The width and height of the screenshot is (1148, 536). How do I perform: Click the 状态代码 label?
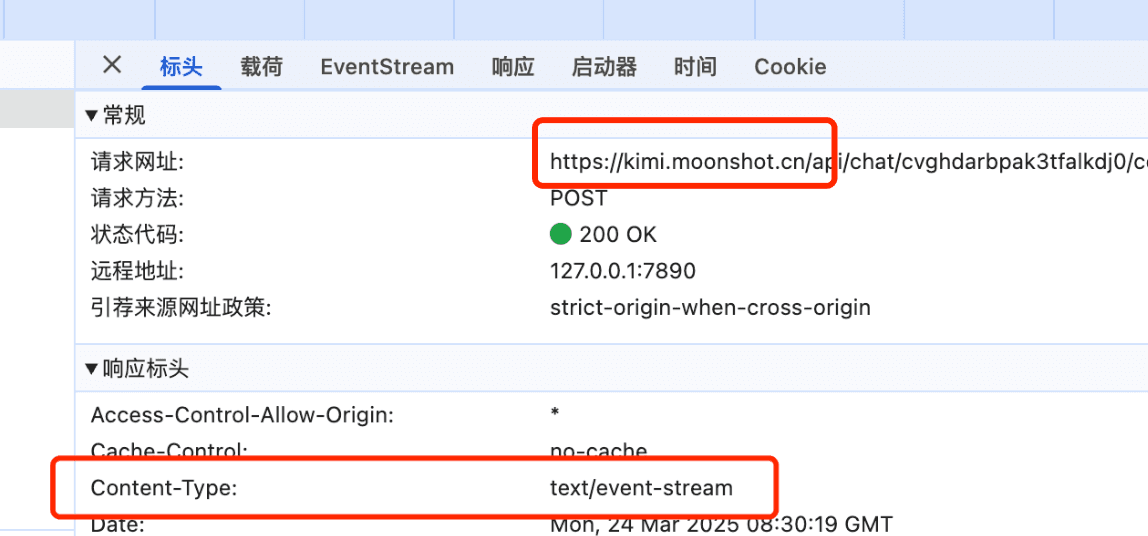tap(137, 234)
